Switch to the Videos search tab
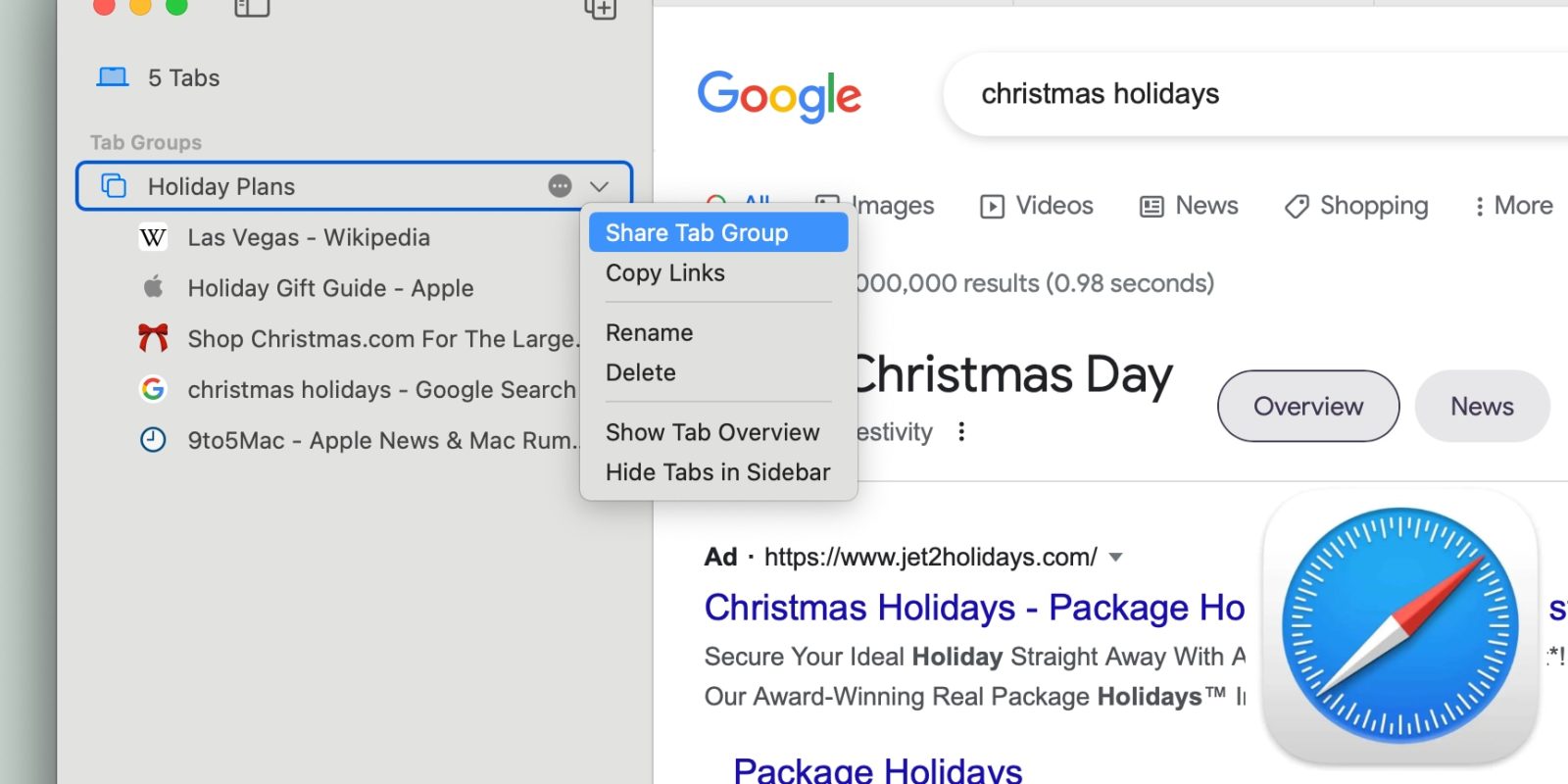The image size is (1568, 784). pos(1037,206)
